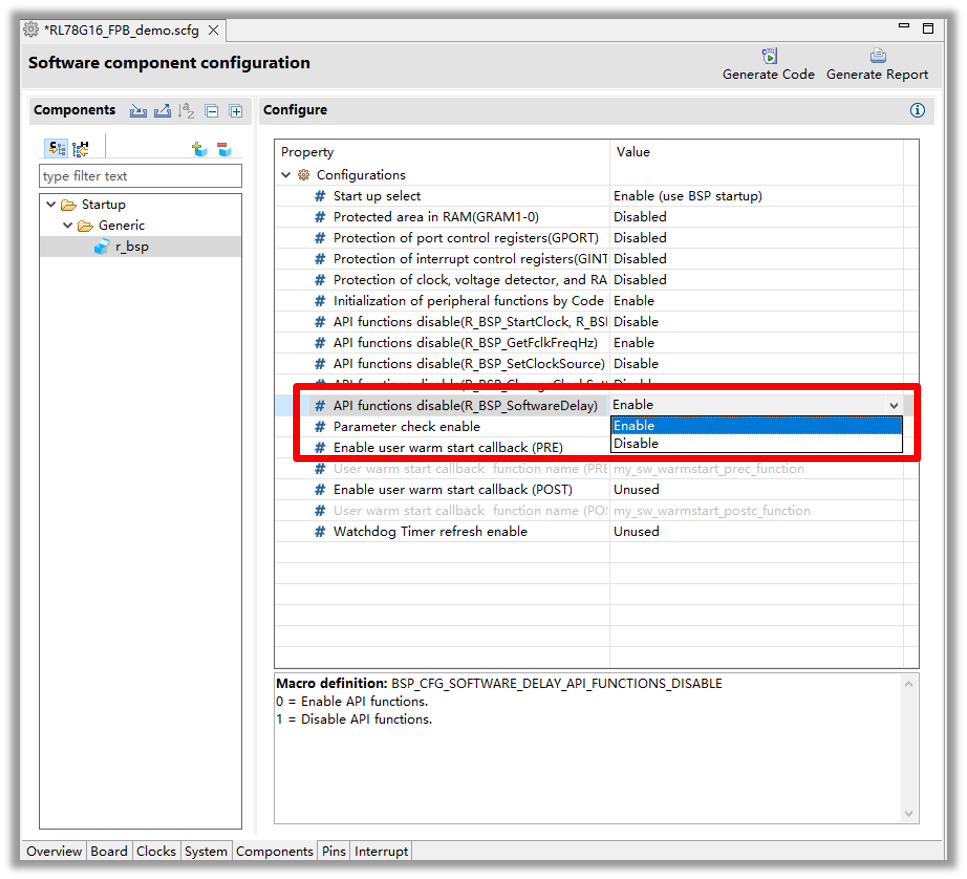Open the Configure info help icon

[917, 110]
